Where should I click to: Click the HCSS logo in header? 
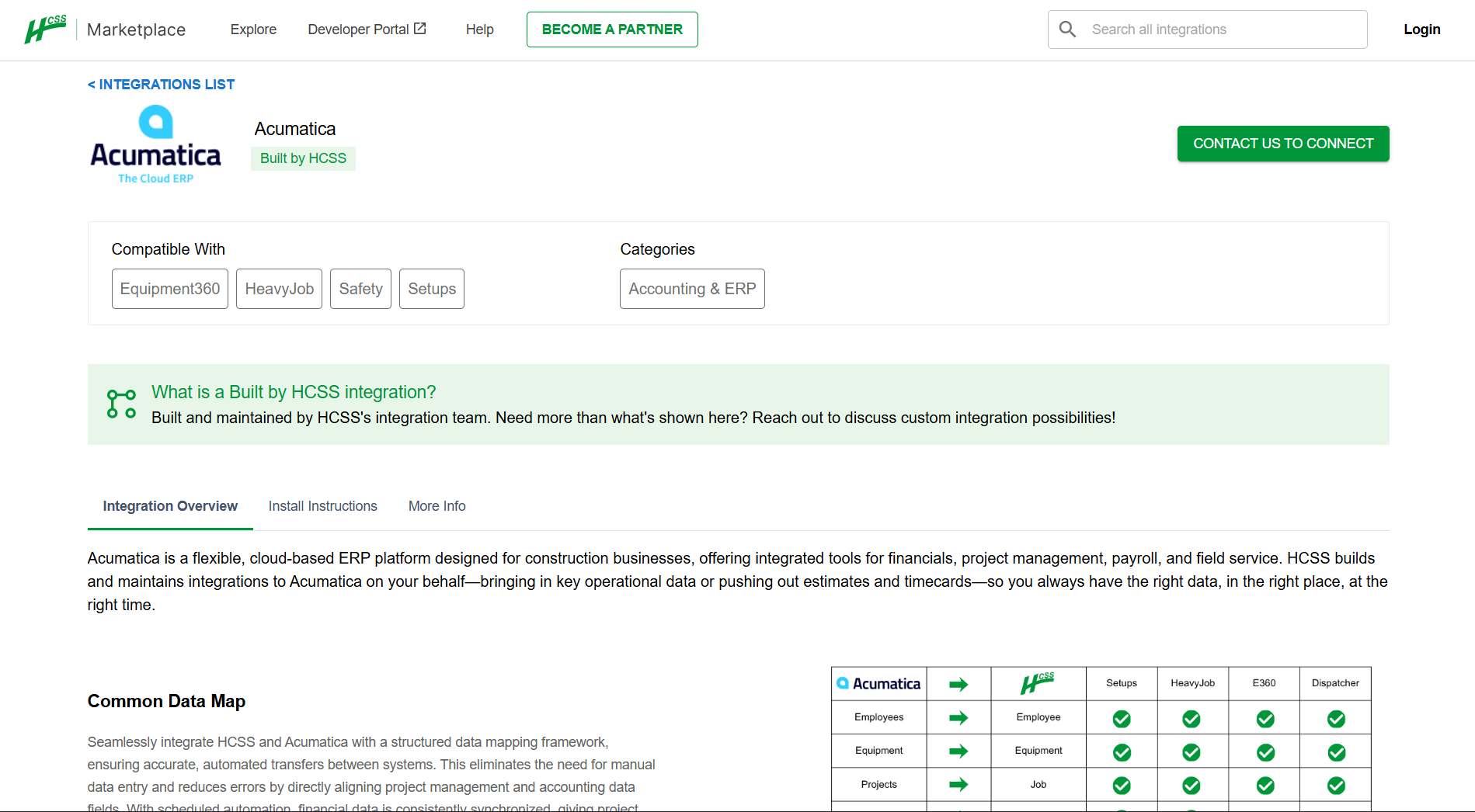point(45,29)
